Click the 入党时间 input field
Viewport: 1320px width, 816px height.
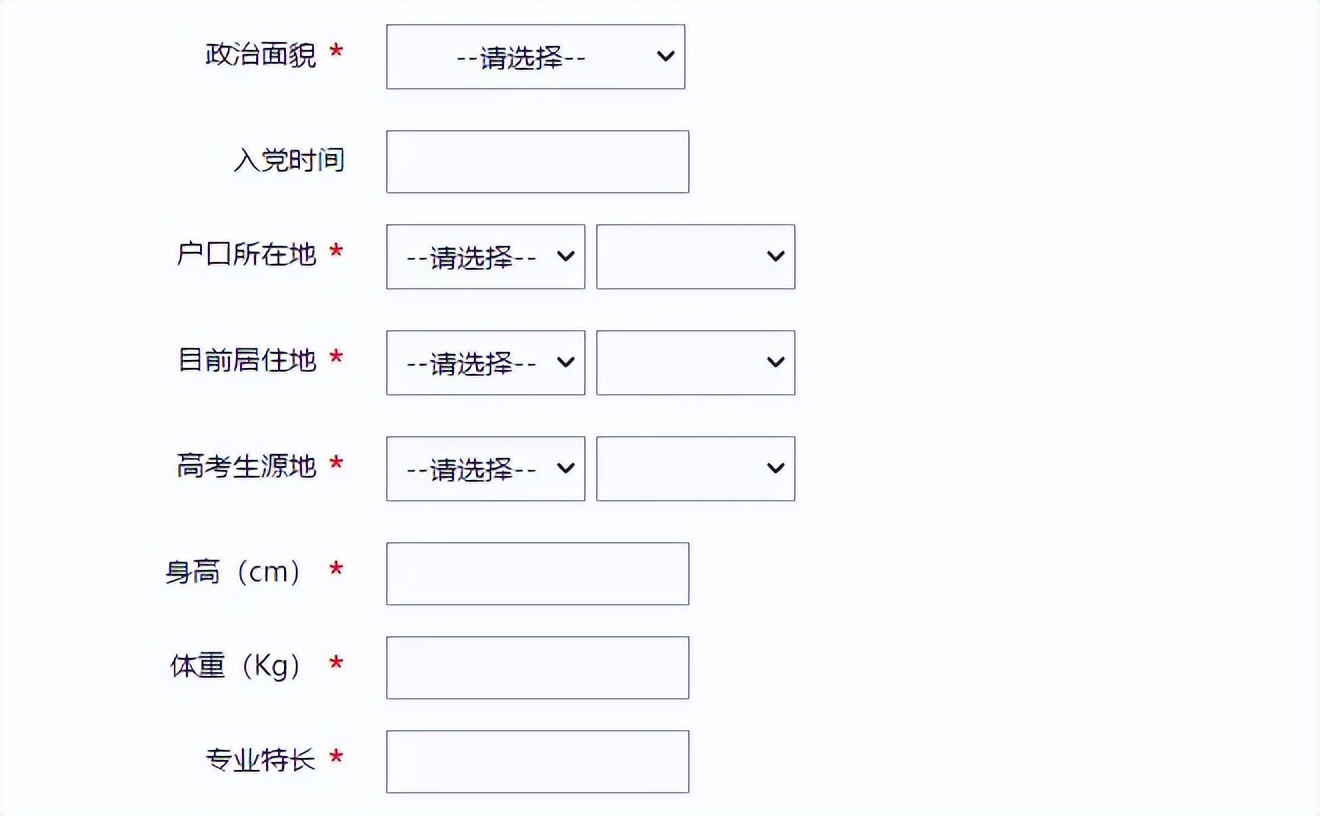pos(537,161)
